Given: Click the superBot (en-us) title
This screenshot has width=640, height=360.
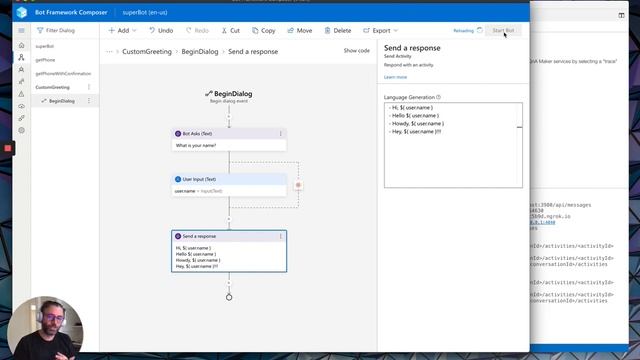Looking at the screenshot, I should pos(145,13).
